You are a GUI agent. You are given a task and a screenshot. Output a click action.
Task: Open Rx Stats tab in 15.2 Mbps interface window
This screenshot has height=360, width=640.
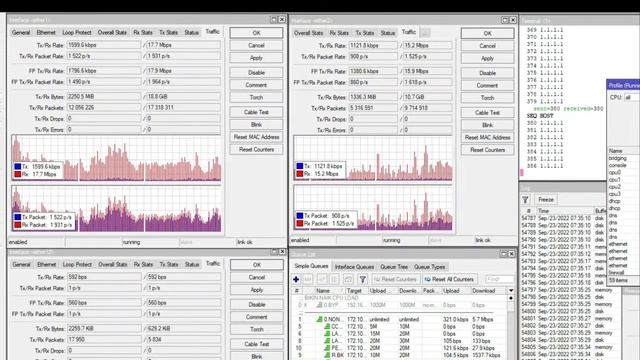[339, 33]
